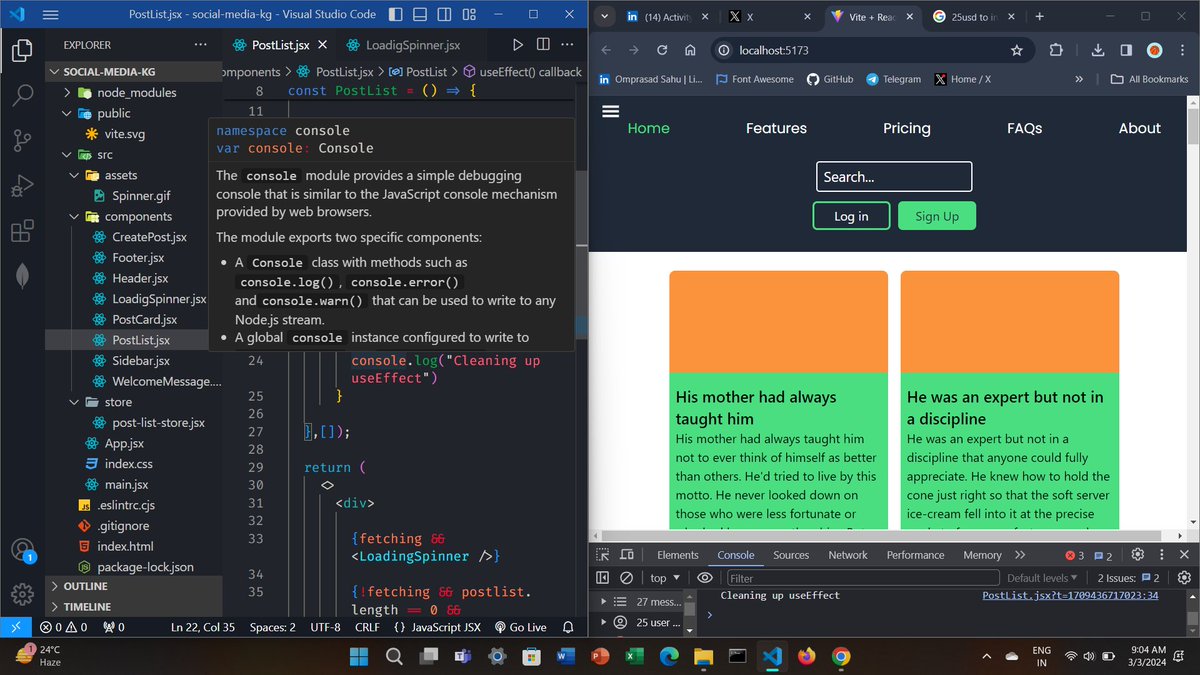The width and height of the screenshot is (1200, 675).
Task: Create a live expression with the eye icon
Action: click(x=705, y=577)
